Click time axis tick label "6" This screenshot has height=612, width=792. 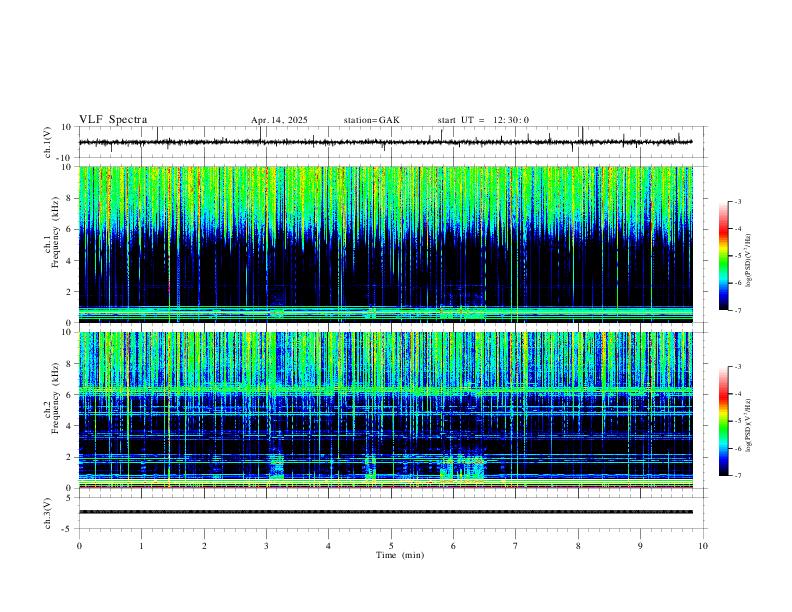[454, 546]
